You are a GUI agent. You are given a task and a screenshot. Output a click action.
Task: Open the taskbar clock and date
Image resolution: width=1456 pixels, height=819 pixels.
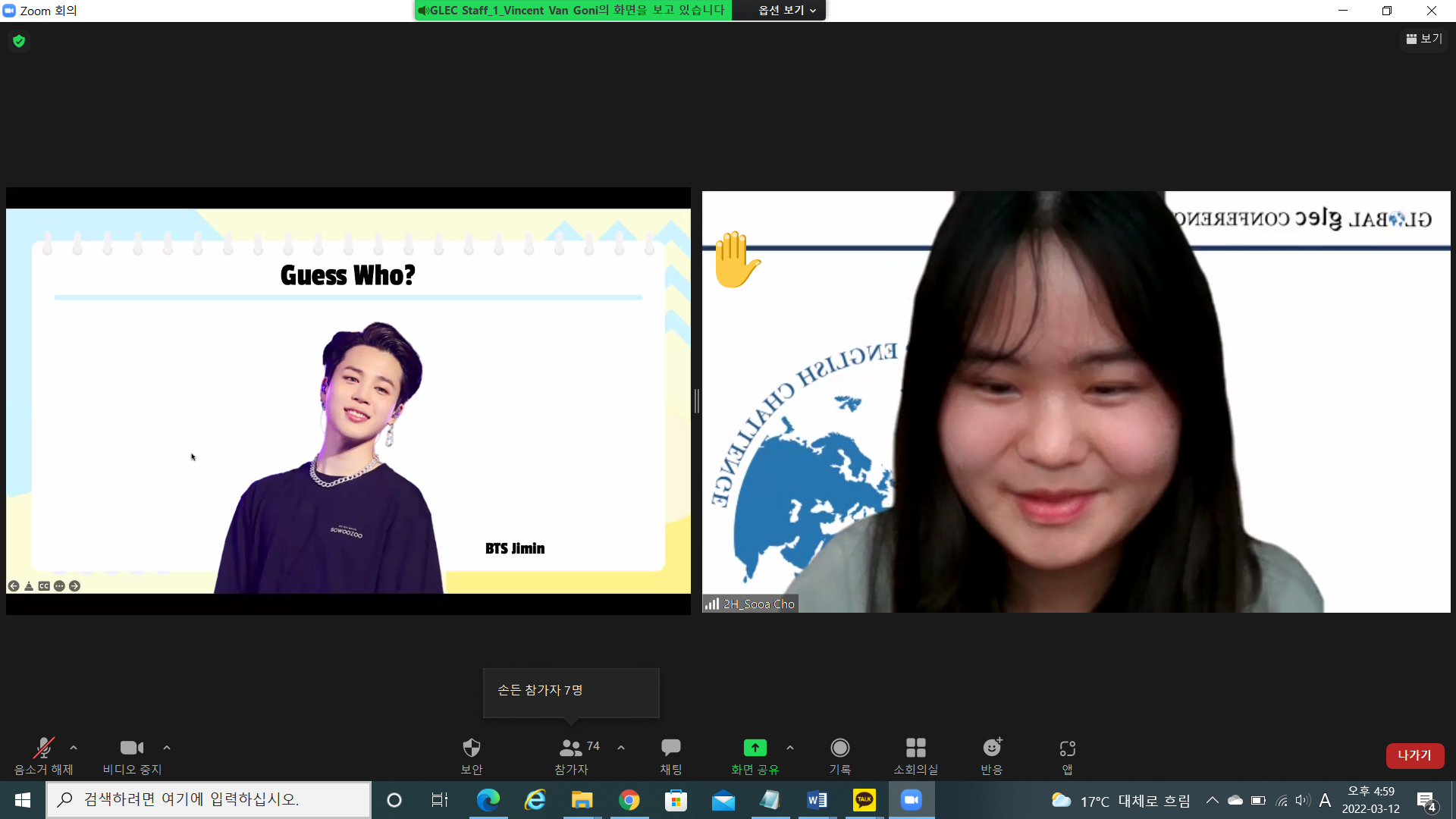point(1371,800)
